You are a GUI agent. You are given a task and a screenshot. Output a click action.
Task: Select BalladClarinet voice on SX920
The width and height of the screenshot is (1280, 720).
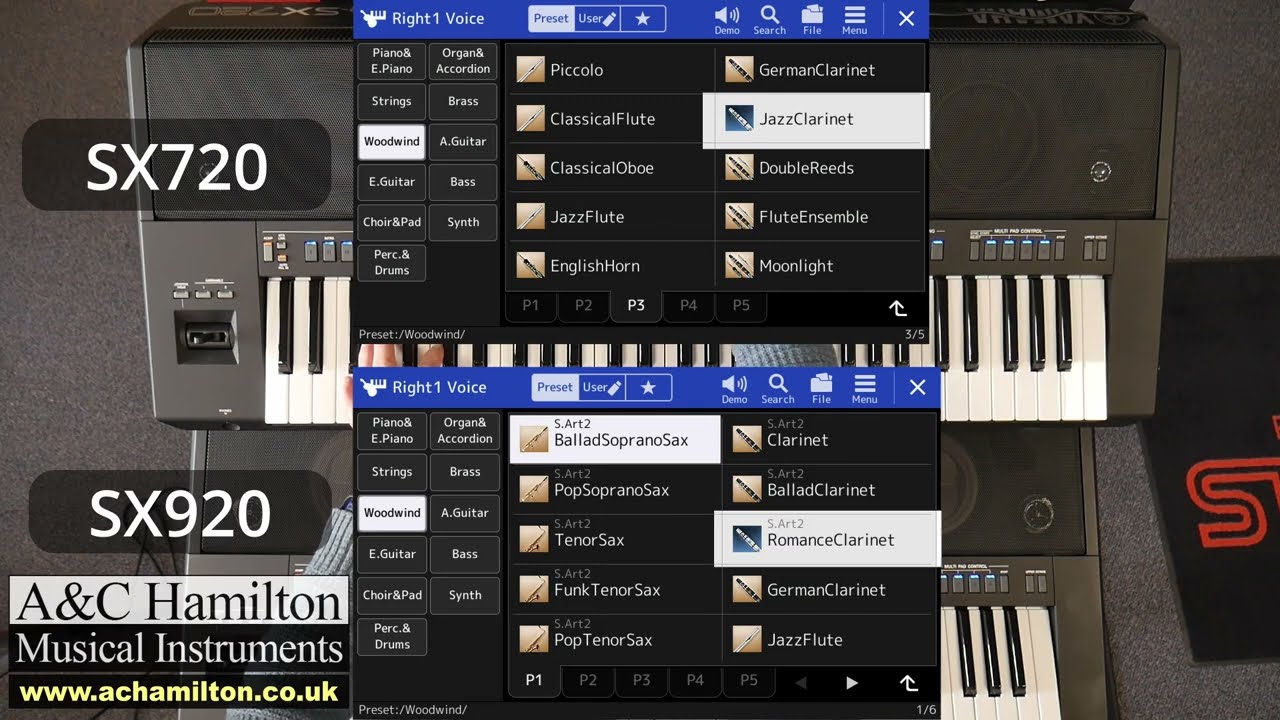pyautogui.click(x=829, y=490)
